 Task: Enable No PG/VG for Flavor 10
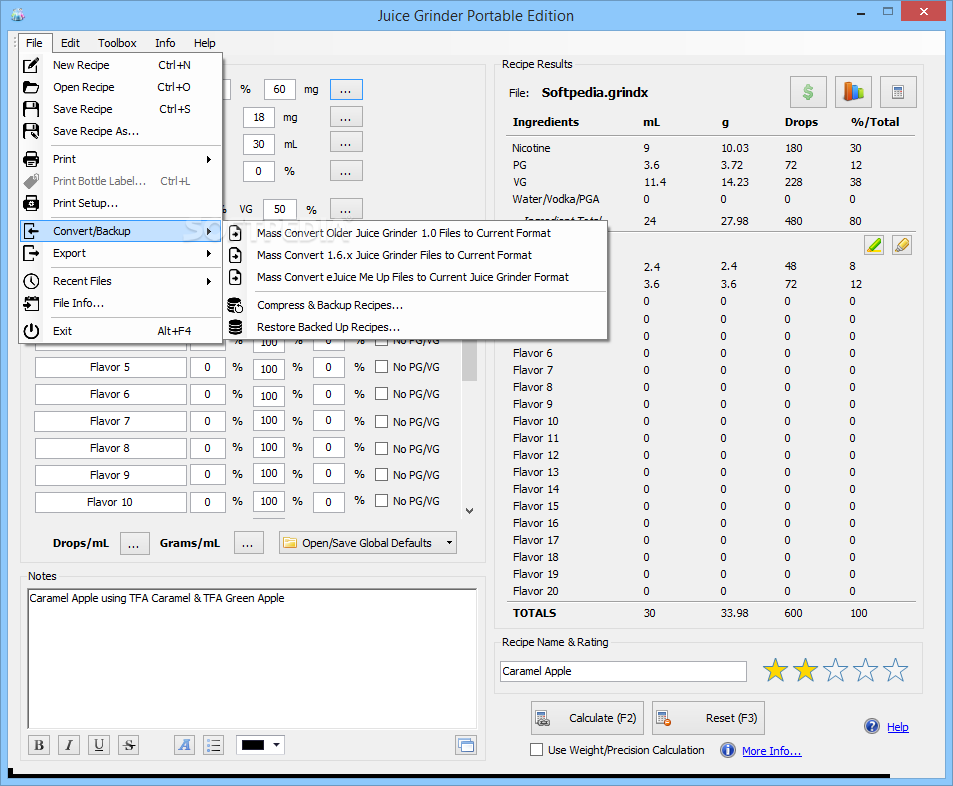coord(381,501)
